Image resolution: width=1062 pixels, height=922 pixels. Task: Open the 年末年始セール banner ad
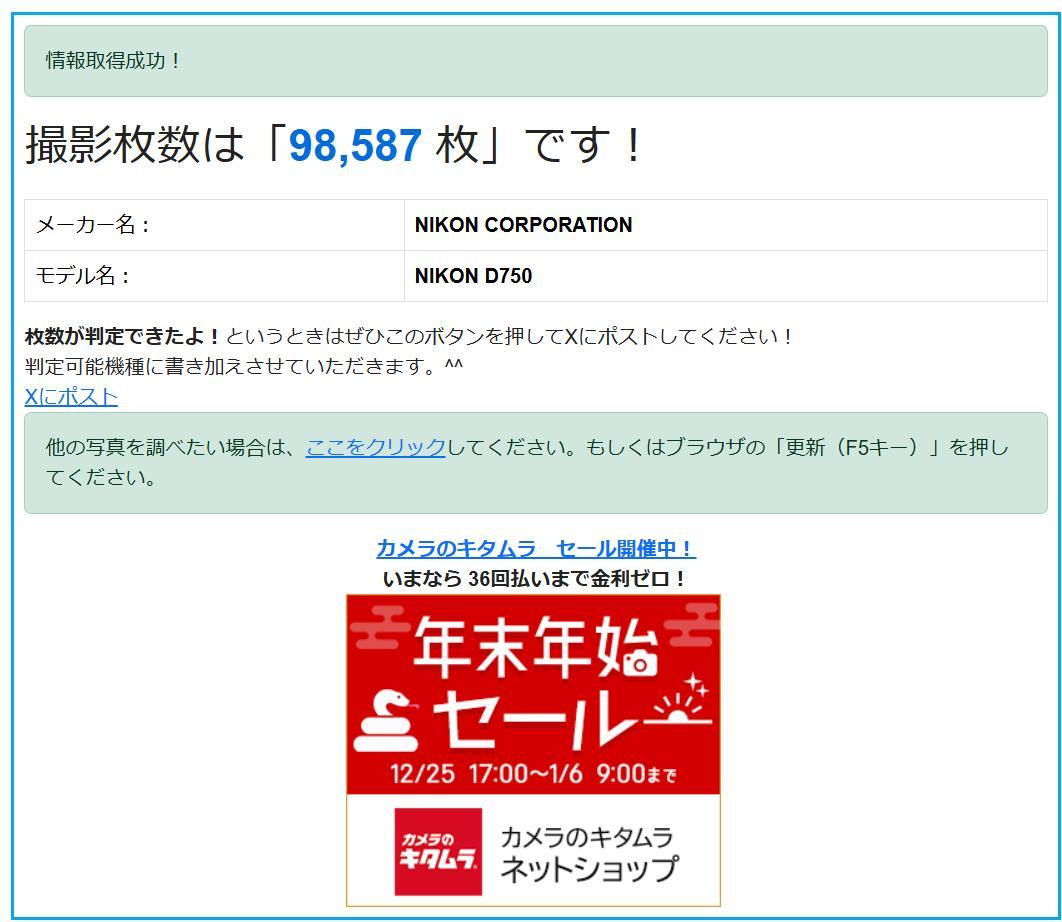(x=533, y=751)
